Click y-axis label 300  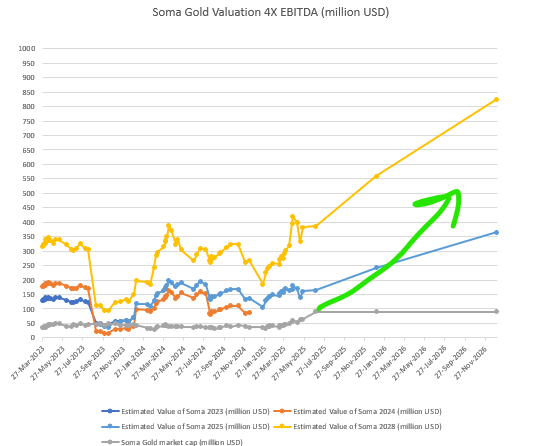pyautogui.click(x=29, y=251)
